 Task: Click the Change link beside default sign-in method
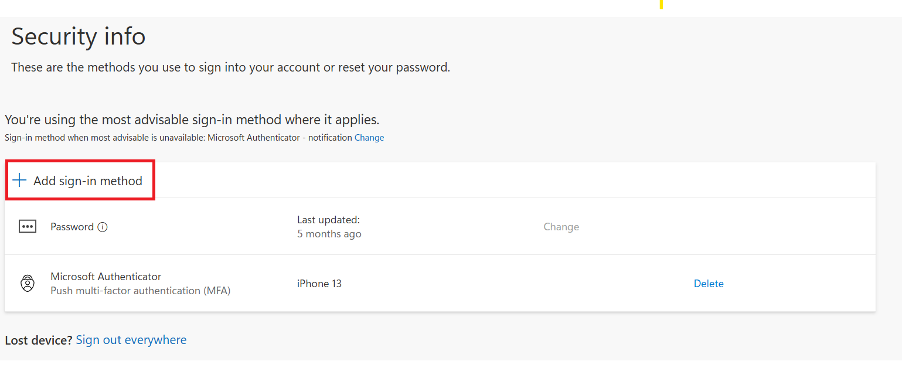click(369, 138)
